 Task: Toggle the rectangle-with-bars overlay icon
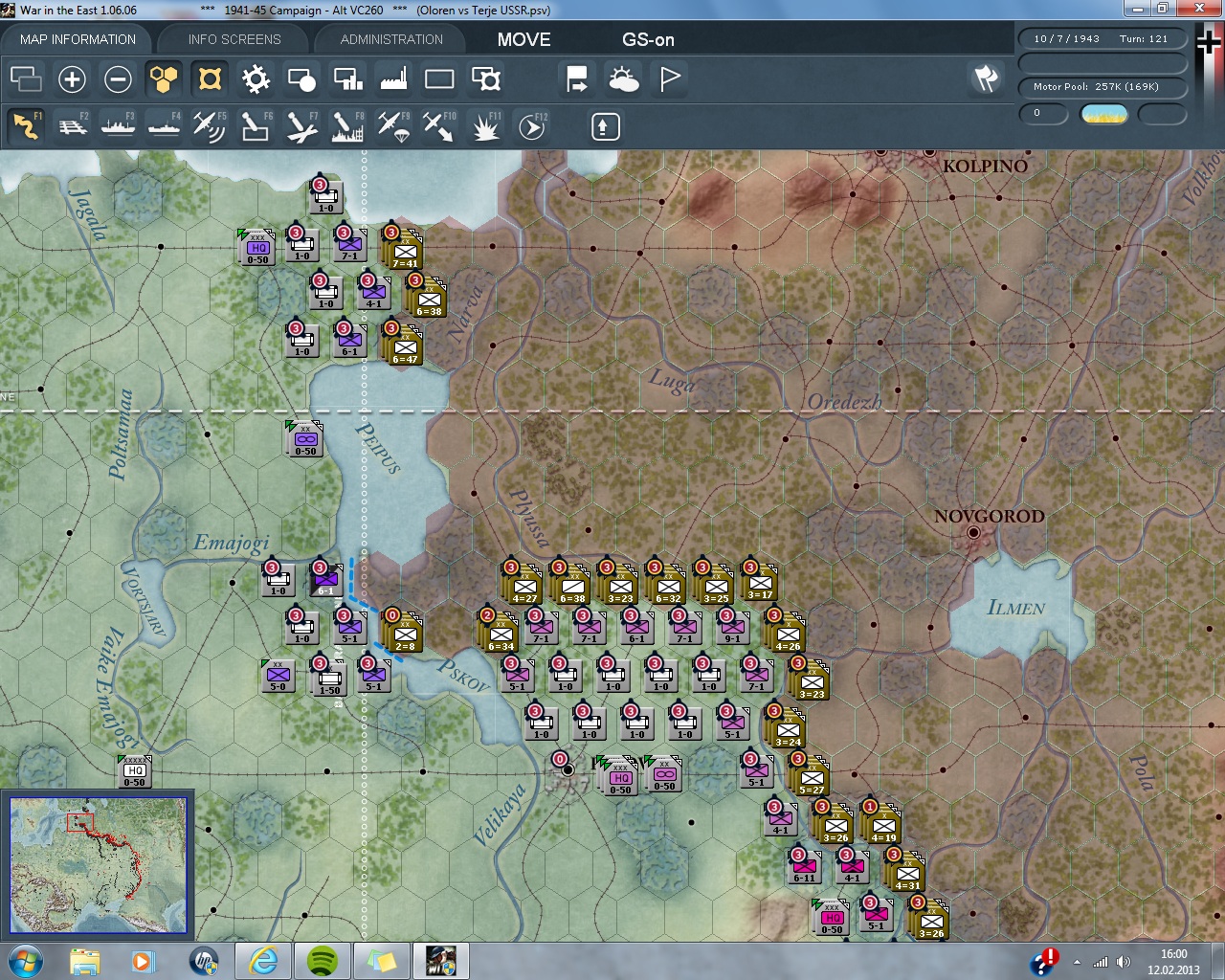(347, 79)
